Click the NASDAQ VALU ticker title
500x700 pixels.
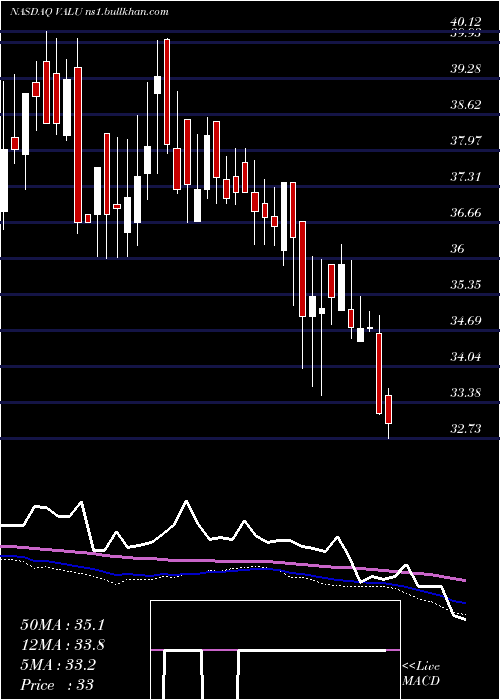coord(45,12)
